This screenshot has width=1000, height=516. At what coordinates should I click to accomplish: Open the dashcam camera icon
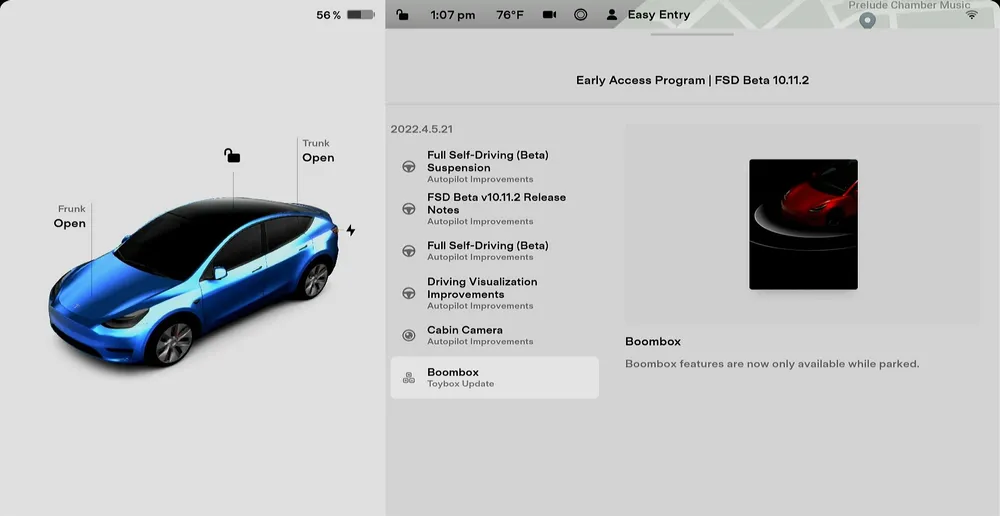point(549,15)
